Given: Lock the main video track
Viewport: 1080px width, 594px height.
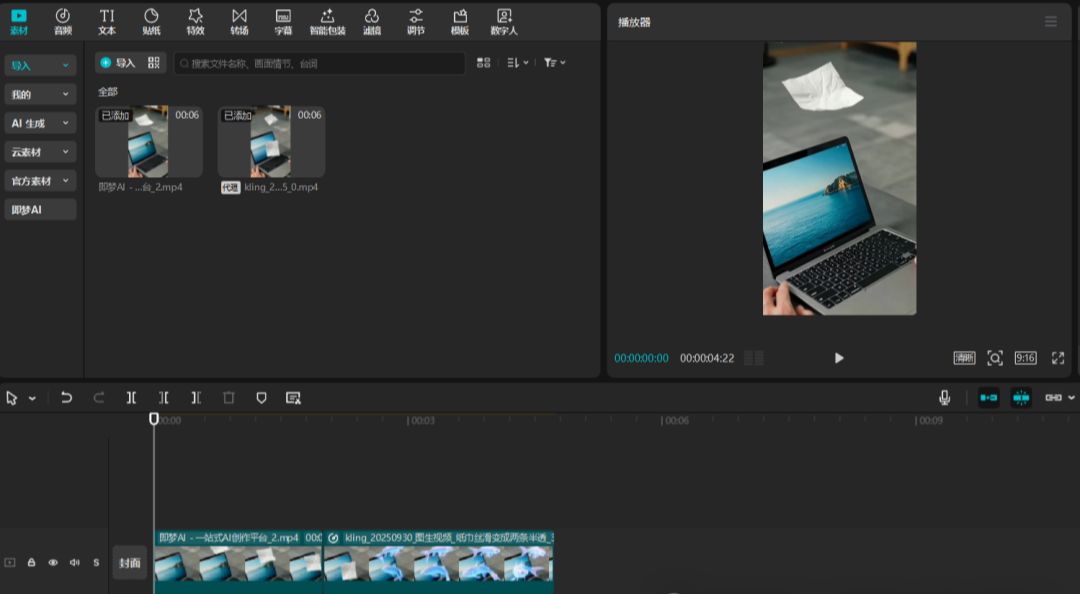Looking at the screenshot, I should [x=31, y=563].
